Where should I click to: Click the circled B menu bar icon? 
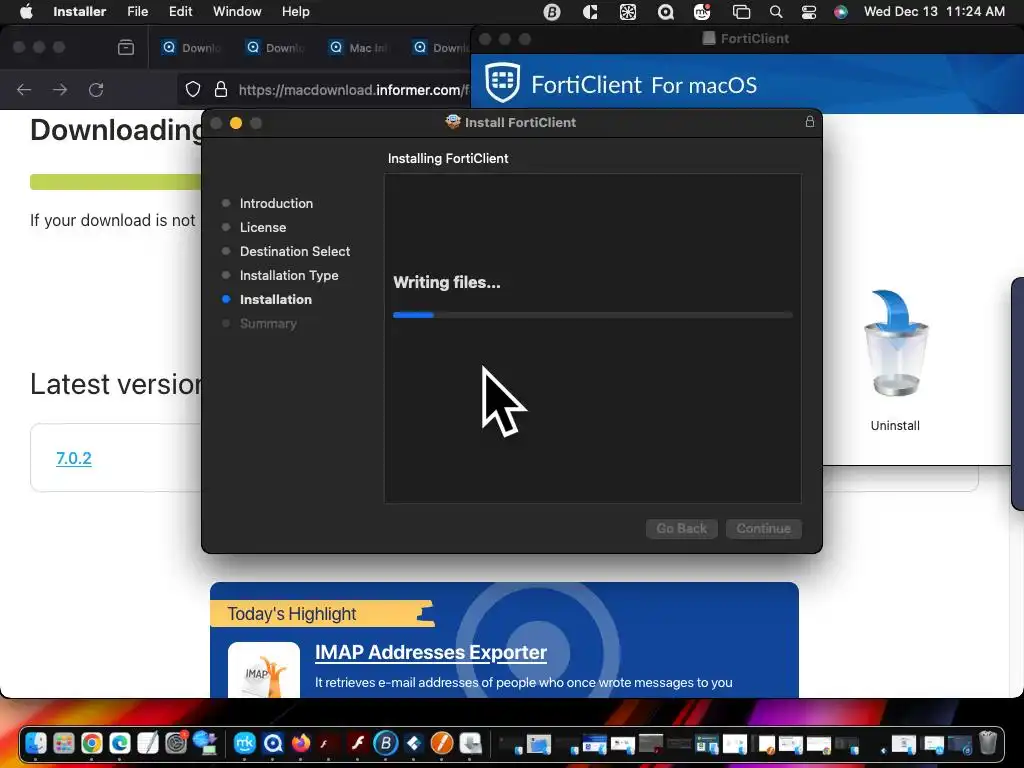pos(552,12)
